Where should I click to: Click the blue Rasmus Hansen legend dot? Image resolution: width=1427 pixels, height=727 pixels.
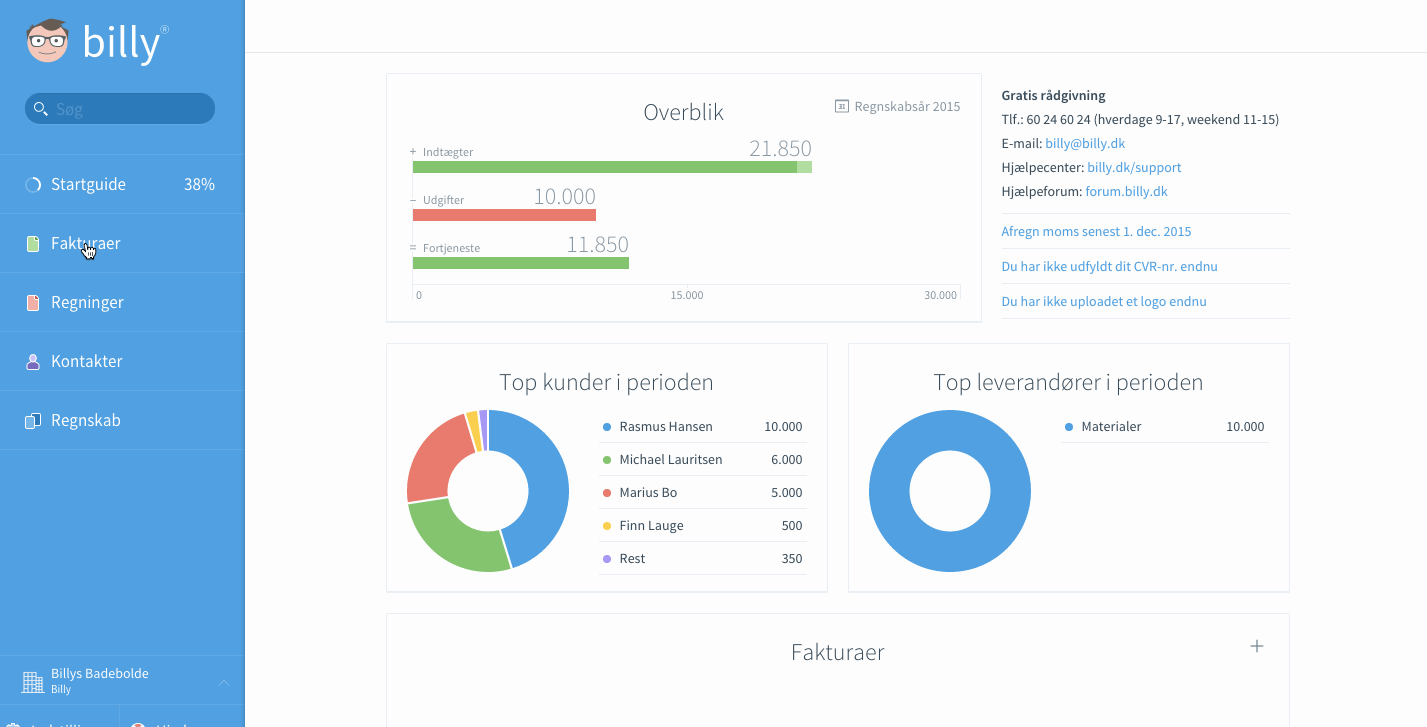tap(606, 427)
